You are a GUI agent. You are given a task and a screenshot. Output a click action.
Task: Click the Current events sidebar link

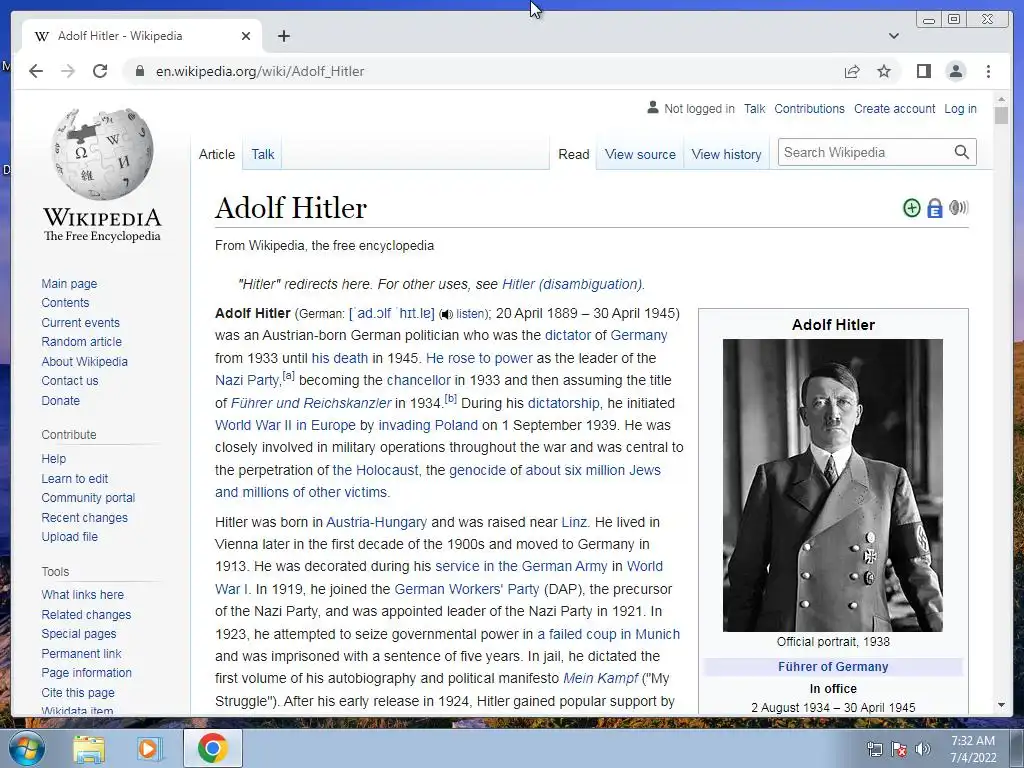pos(80,322)
